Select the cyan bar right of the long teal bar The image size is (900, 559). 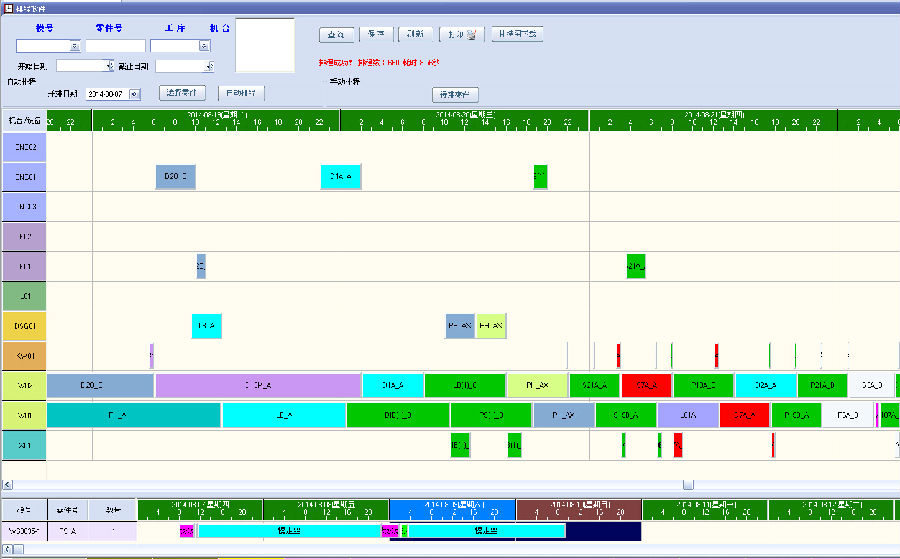pos(284,416)
